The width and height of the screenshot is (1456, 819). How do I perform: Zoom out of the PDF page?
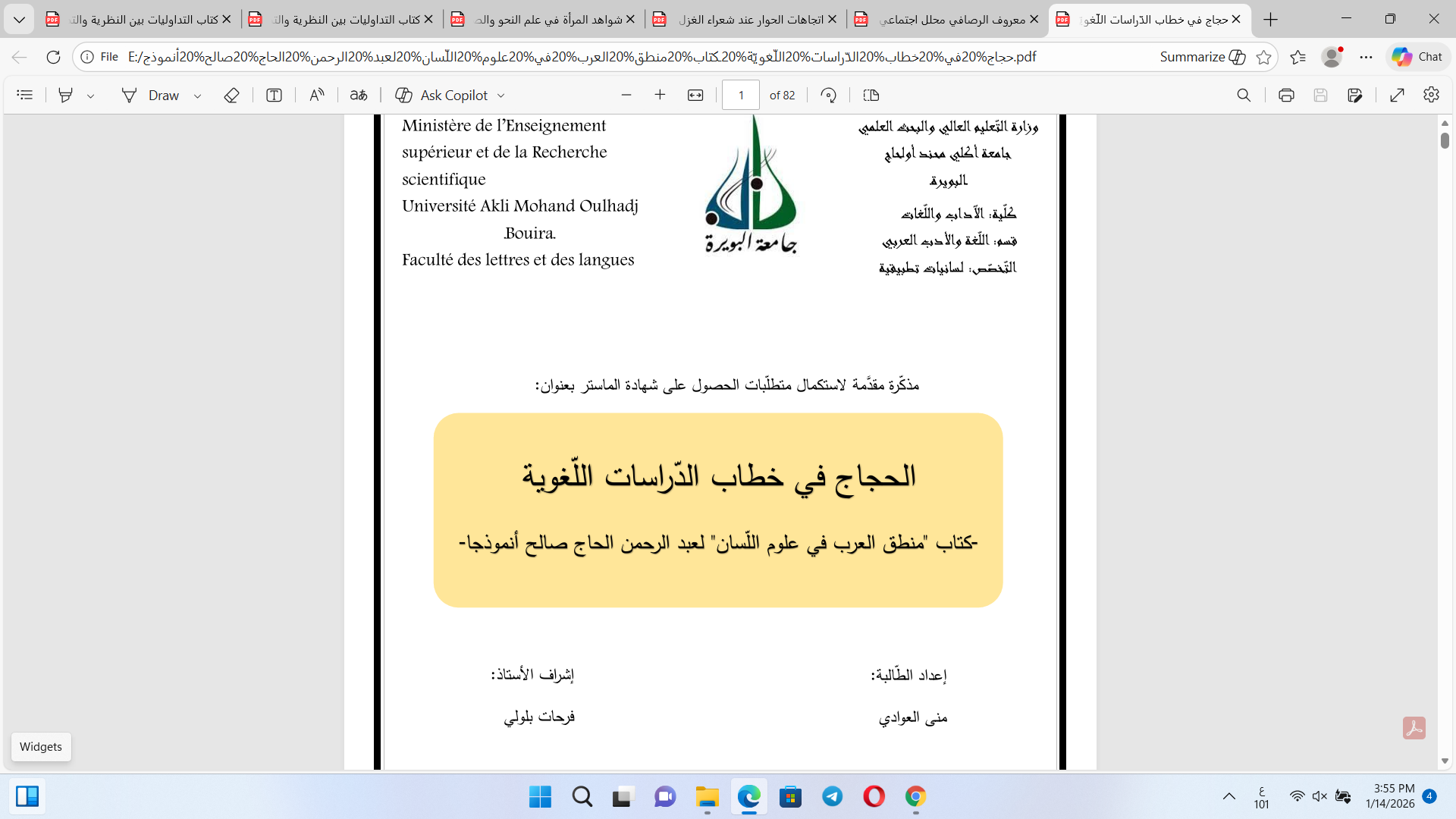626,95
